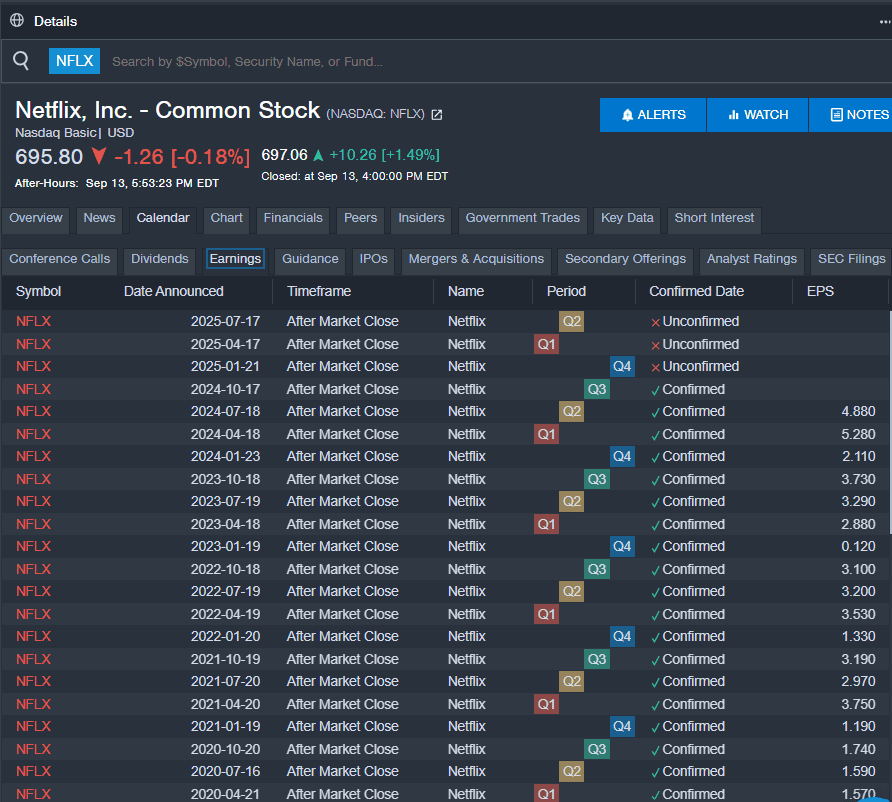Open the Chart tab

[x=226, y=218]
